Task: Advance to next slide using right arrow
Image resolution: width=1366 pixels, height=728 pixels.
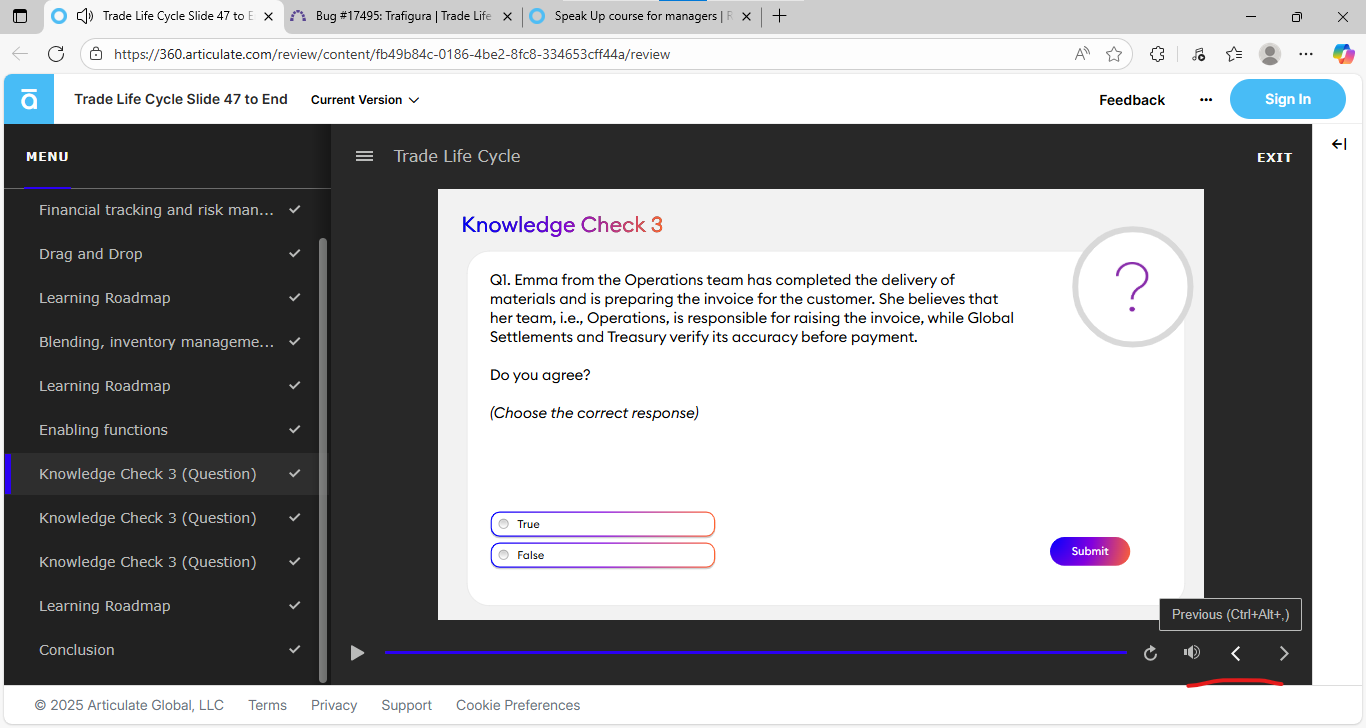Action: (1284, 653)
